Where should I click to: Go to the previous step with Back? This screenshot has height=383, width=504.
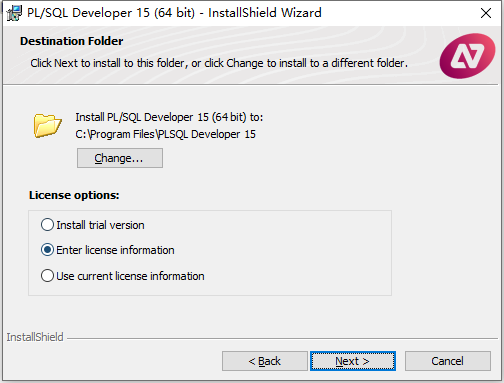click(x=265, y=361)
